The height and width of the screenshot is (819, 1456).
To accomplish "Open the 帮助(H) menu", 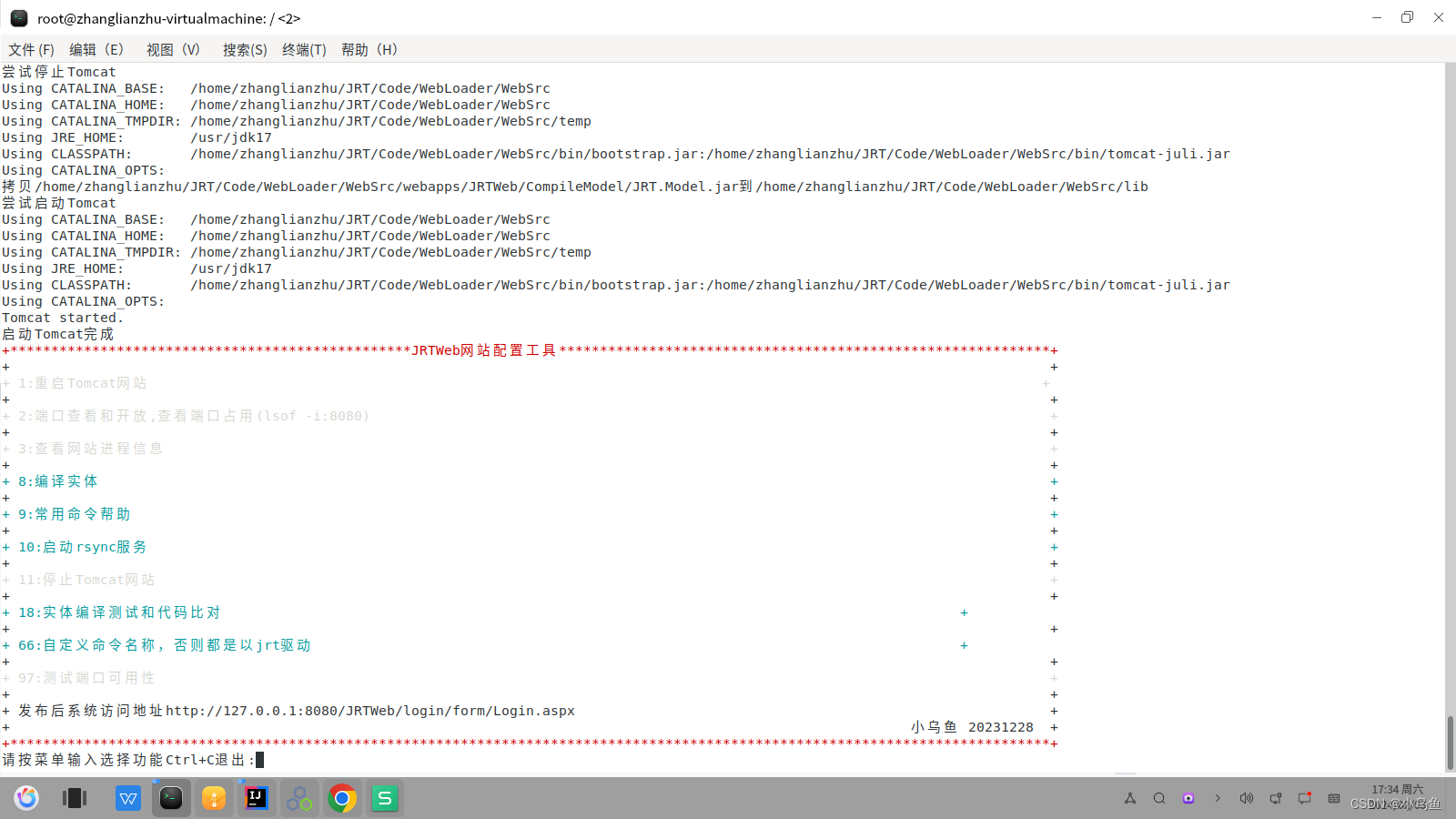I will tap(369, 50).
